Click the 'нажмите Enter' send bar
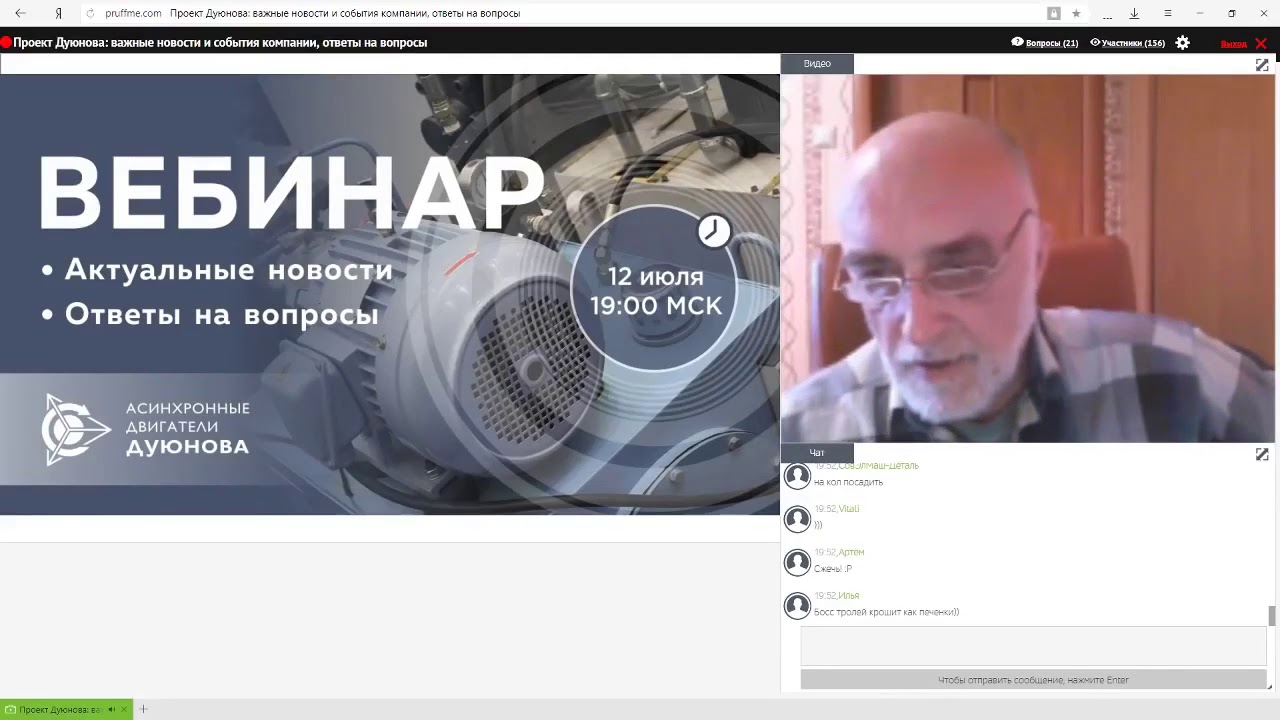Screen dimensions: 1280x720 1033,680
